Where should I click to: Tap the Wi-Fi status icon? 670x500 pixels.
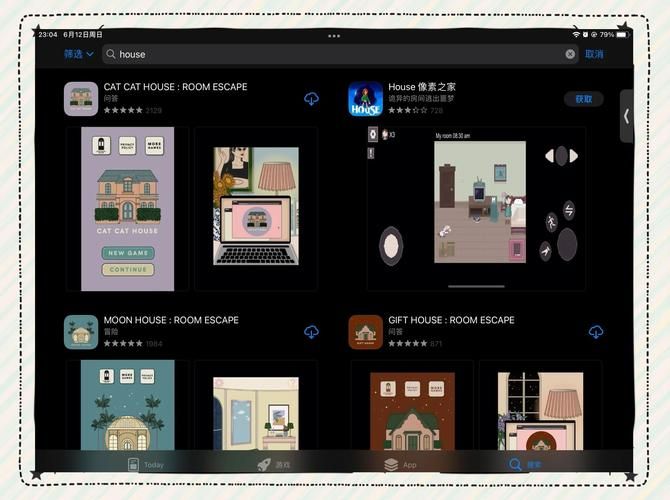(576, 35)
